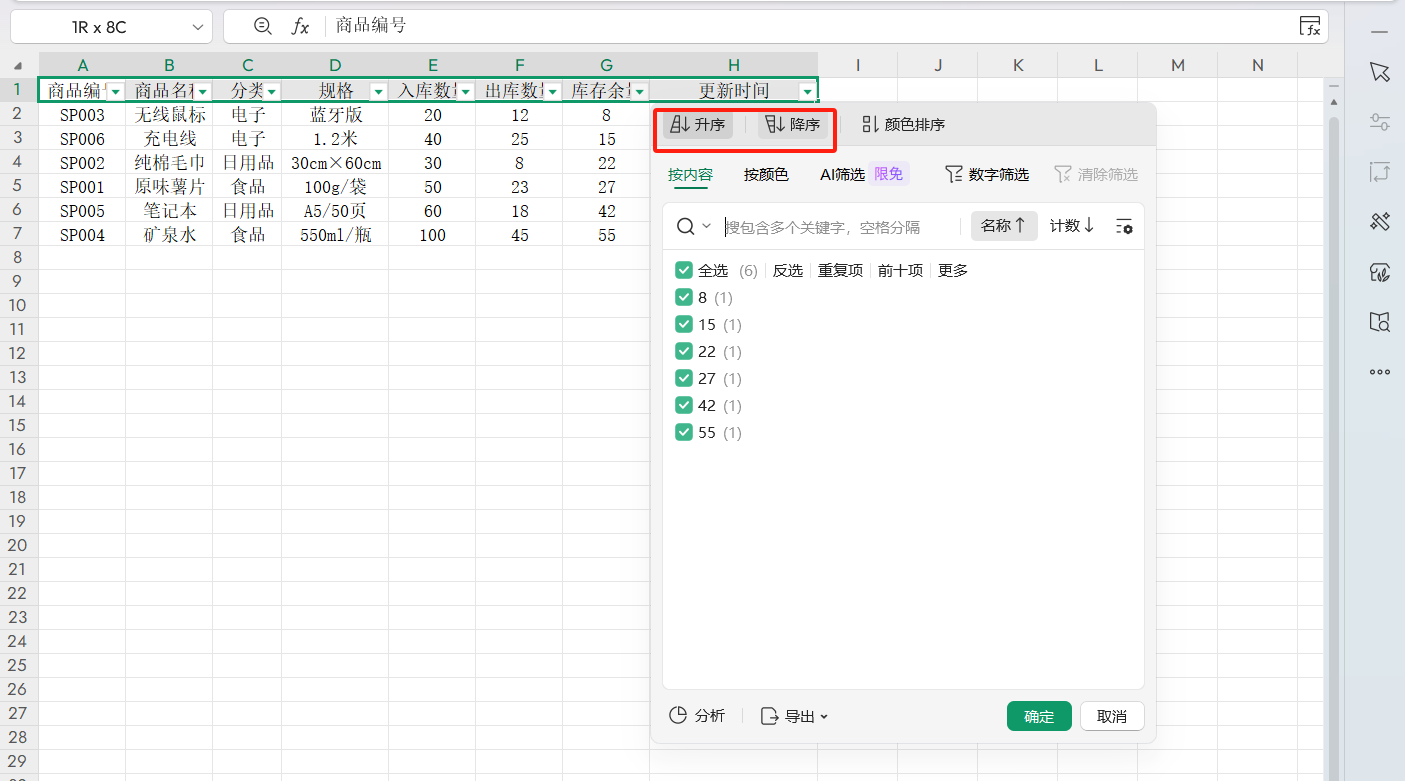Click the ellipsis more icon in sidebar
The width and height of the screenshot is (1405, 781).
click(x=1379, y=372)
